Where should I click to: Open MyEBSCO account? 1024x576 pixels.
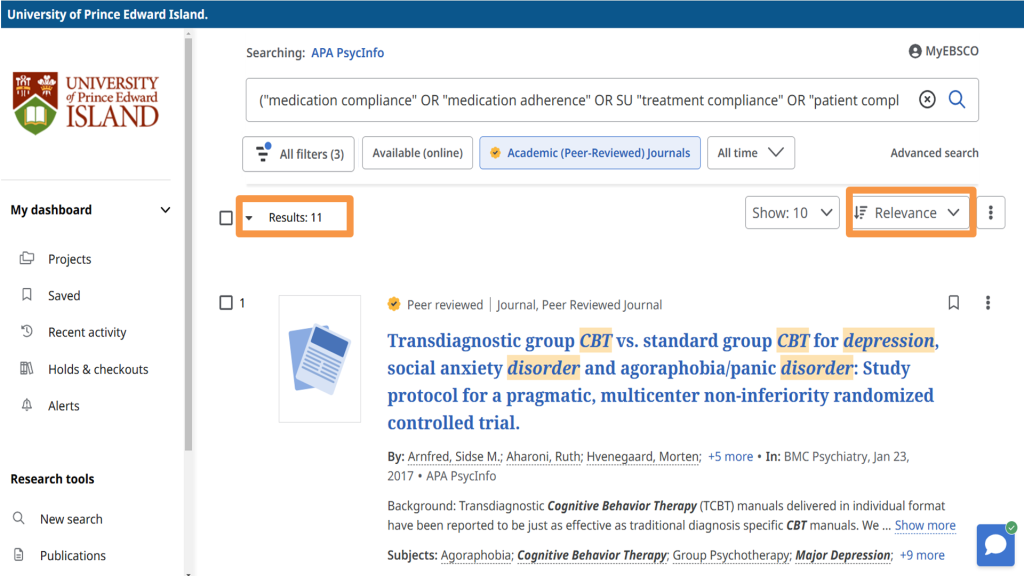943,51
